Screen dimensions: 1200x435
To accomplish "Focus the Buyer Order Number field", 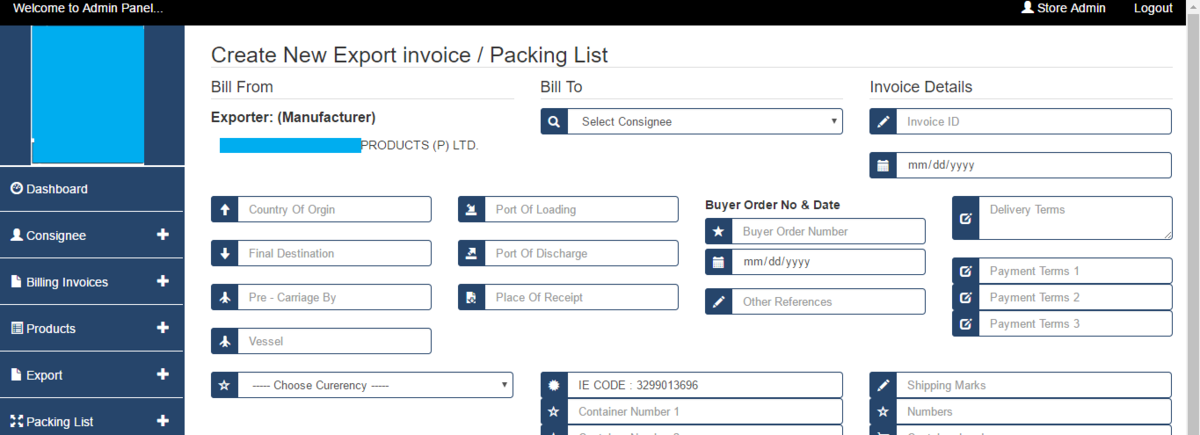I will (x=828, y=232).
